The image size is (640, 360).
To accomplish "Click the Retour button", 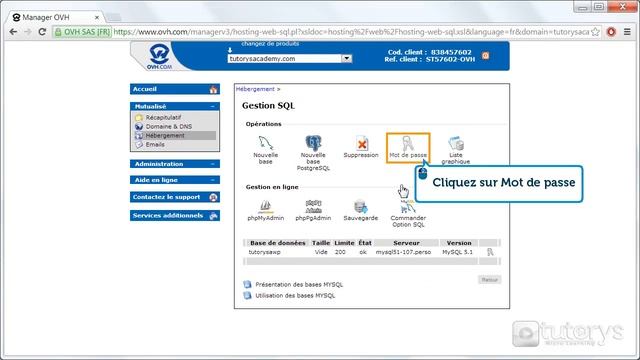I will tap(489, 280).
